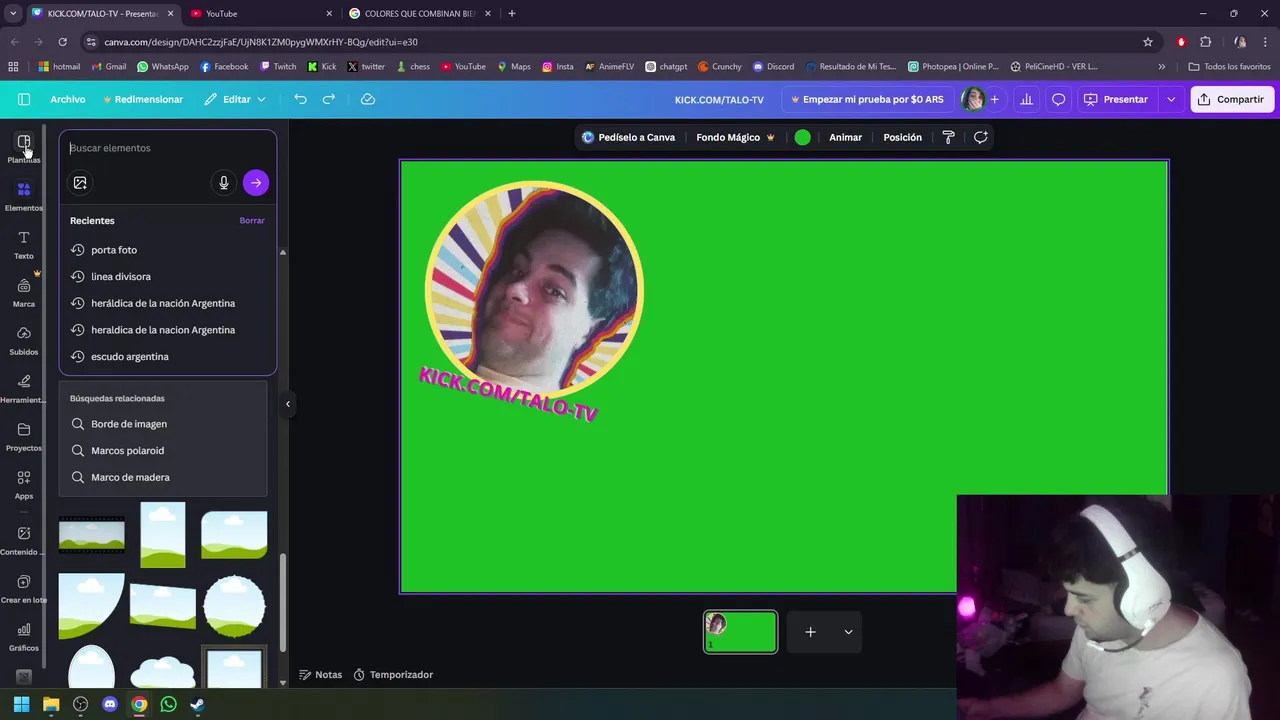Select the film strip frame element
Image resolution: width=1280 pixels, height=720 pixels.
coord(92,535)
